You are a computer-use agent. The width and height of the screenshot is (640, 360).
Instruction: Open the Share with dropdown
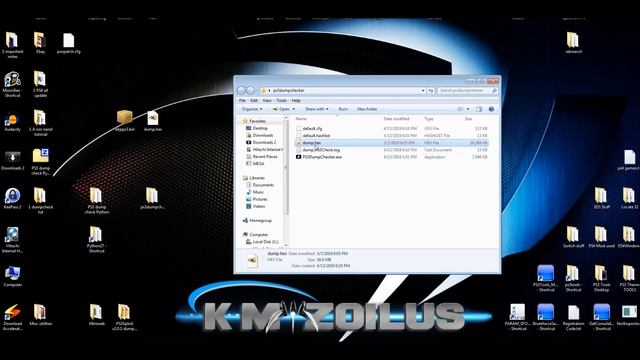316,109
